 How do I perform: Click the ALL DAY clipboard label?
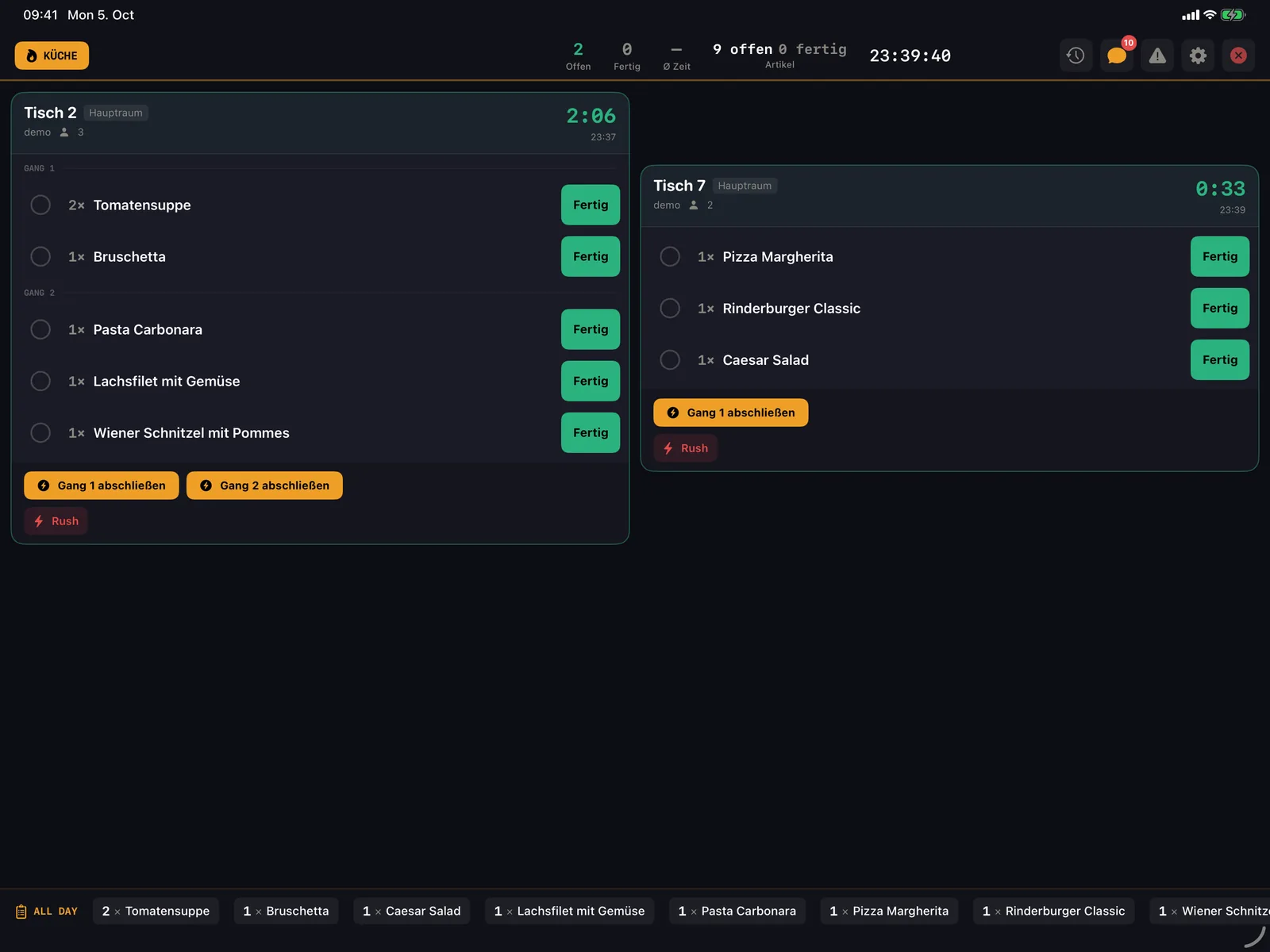coord(47,912)
